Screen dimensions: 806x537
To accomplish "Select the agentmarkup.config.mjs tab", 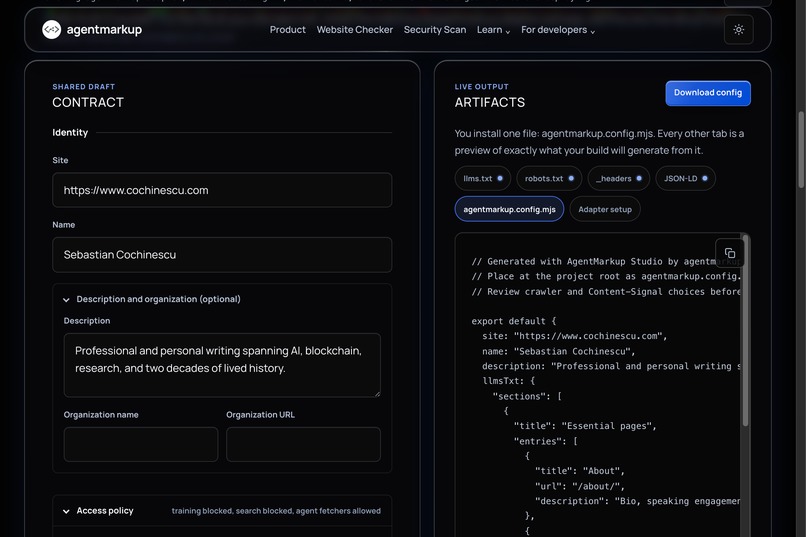I will click(x=509, y=209).
